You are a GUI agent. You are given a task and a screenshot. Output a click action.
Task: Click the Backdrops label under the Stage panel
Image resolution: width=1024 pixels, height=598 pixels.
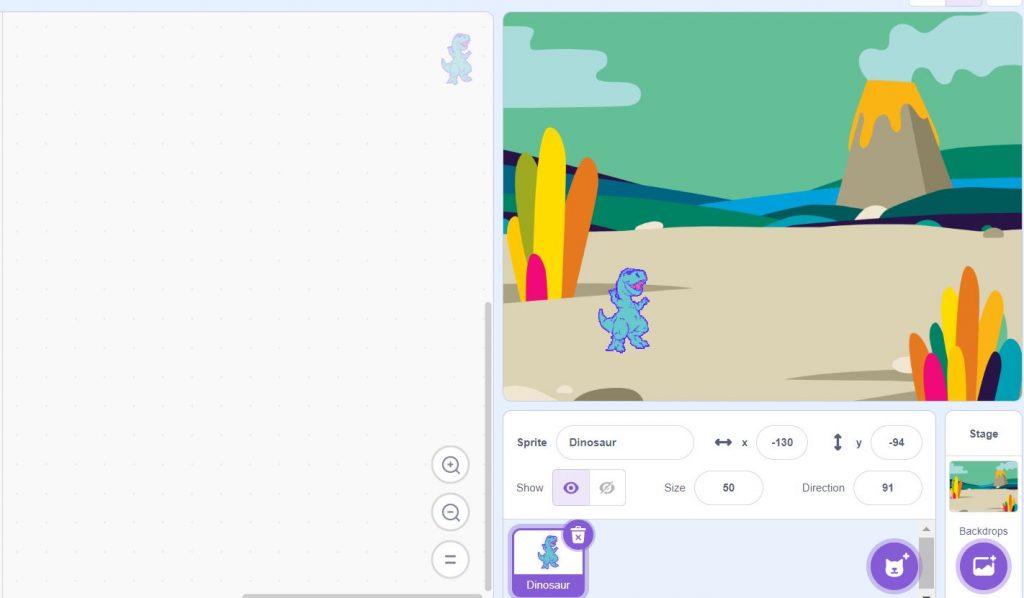983,531
